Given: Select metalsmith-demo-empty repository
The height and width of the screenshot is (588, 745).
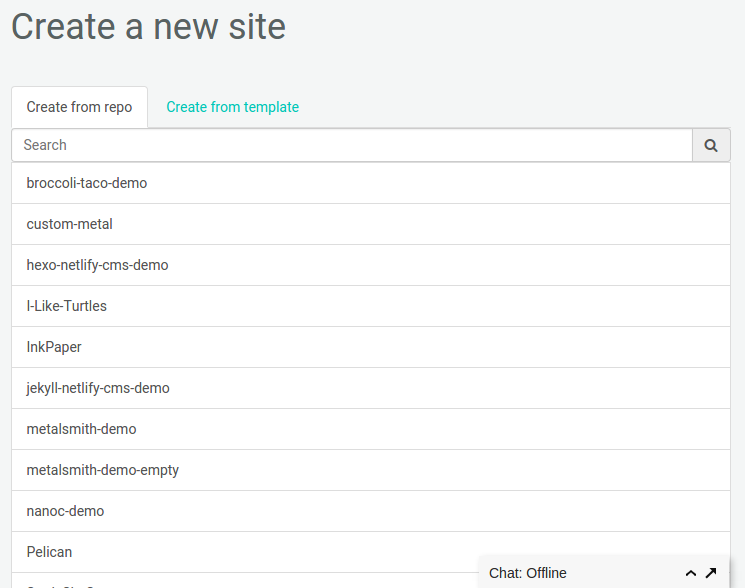Looking at the screenshot, I should click(x=103, y=470).
